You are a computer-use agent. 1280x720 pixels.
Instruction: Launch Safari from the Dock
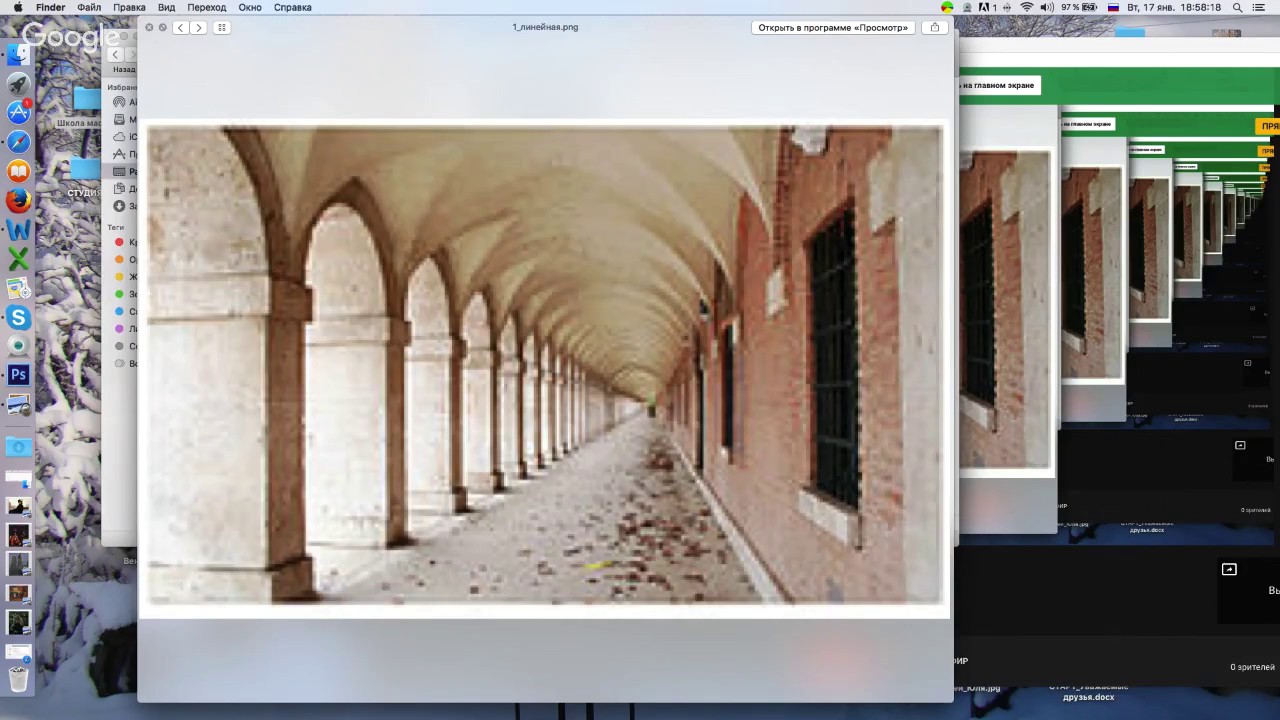point(19,142)
